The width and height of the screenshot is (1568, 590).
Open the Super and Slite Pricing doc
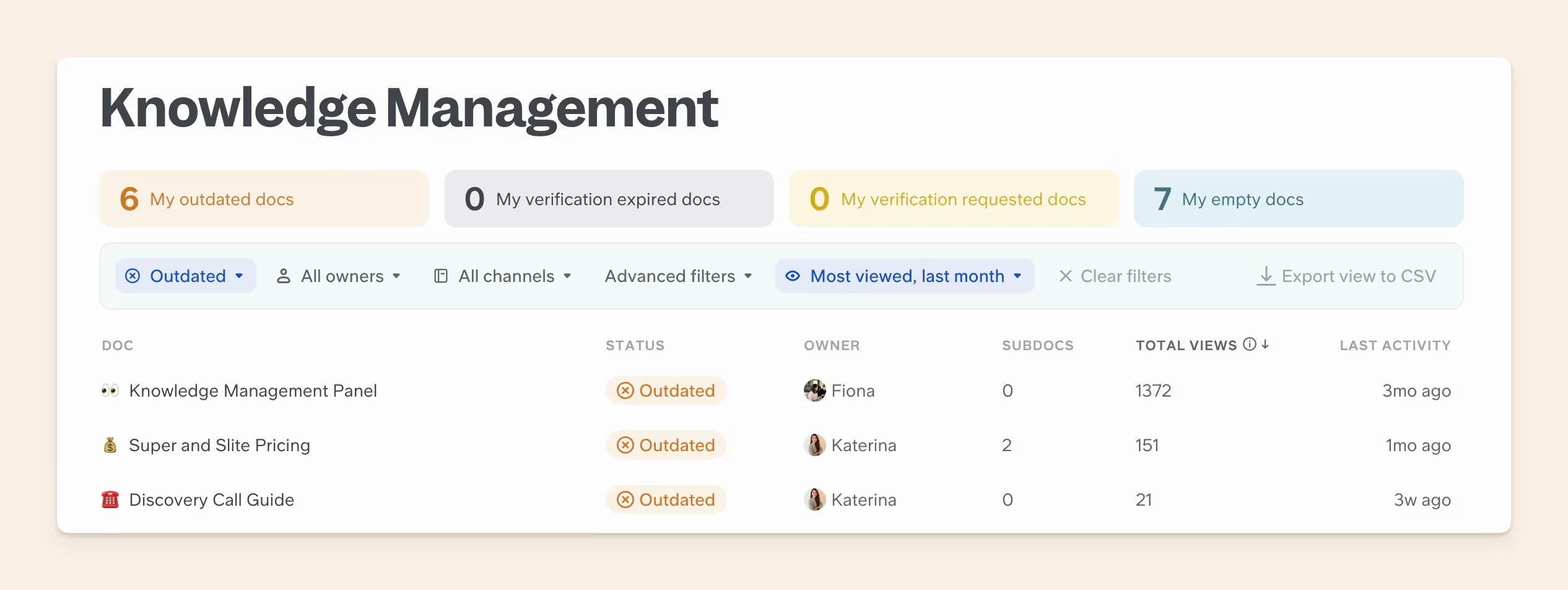219,445
